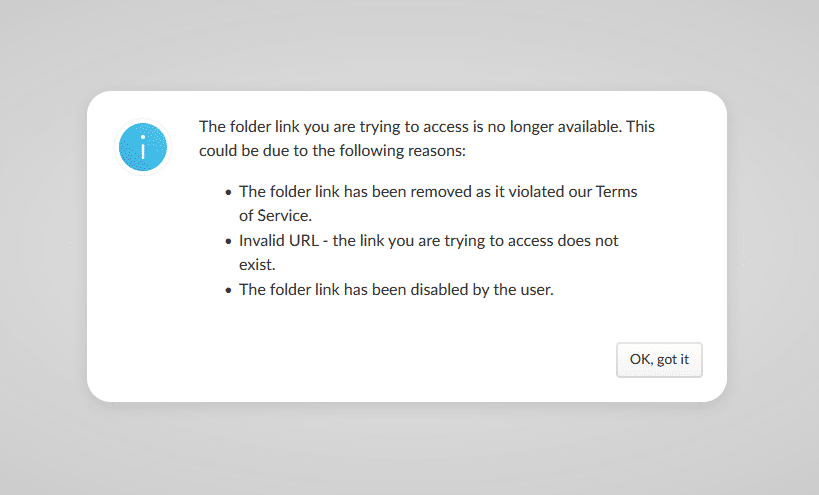Click the white letter "i" inside the info circle

coord(143,147)
